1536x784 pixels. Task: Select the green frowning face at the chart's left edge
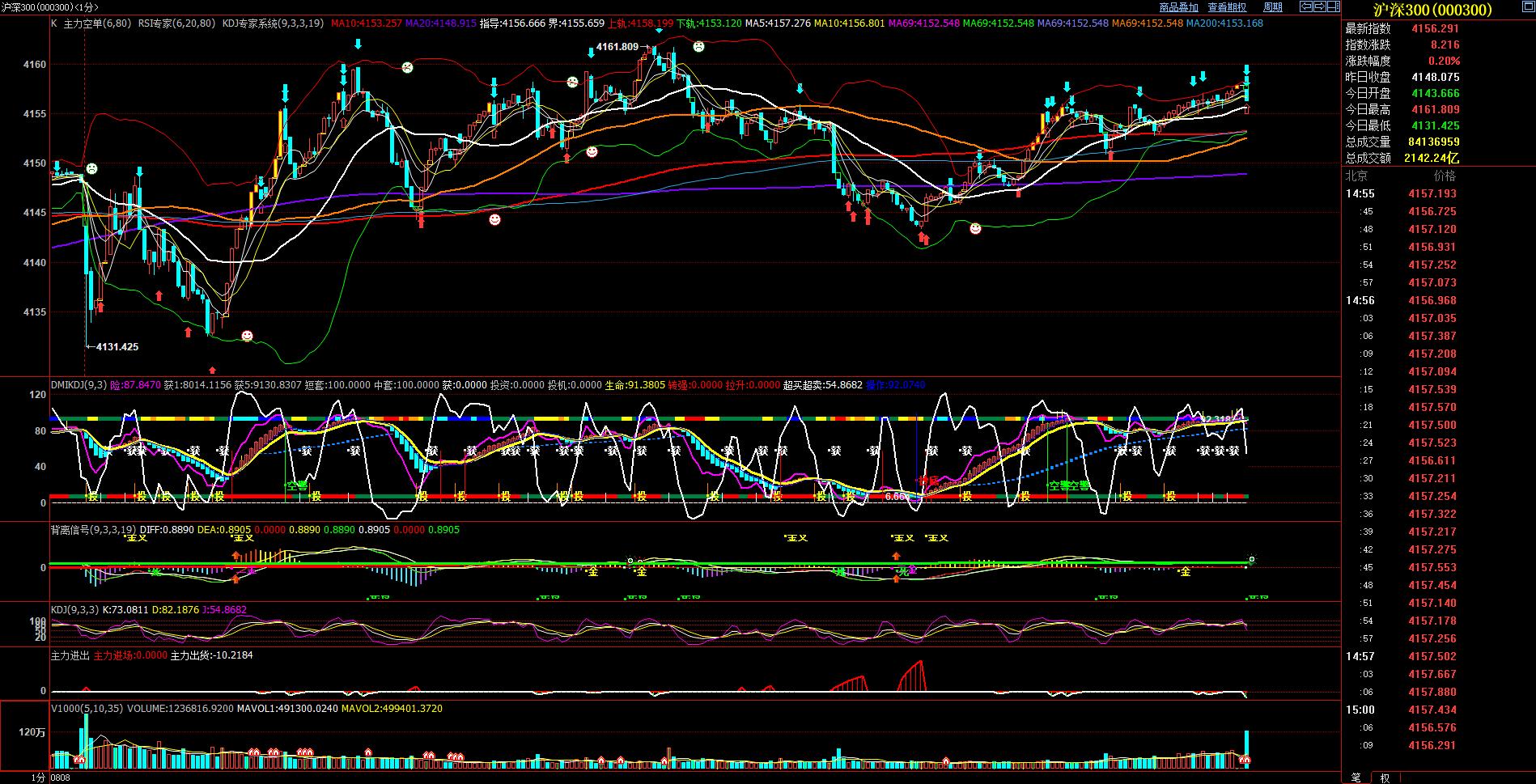tap(91, 168)
